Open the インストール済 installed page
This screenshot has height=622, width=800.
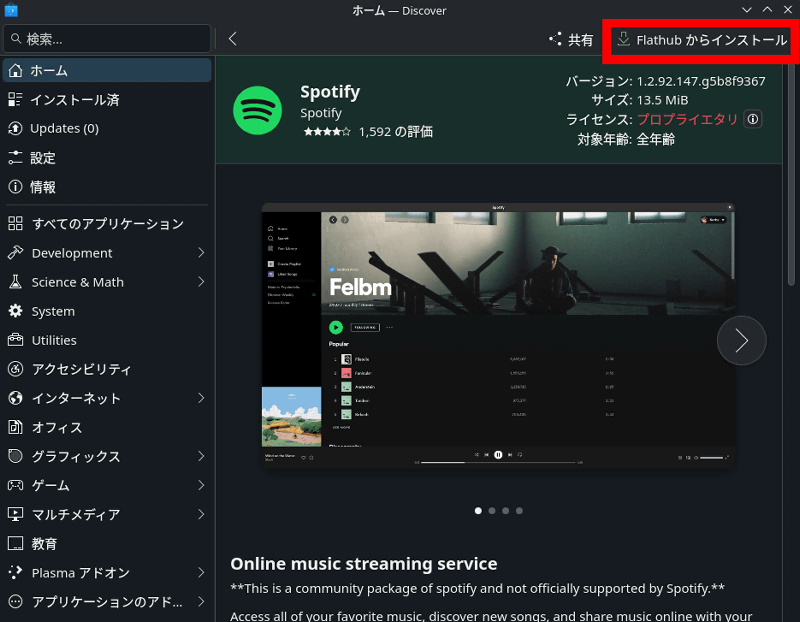pyautogui.click(x=107, y=99)
